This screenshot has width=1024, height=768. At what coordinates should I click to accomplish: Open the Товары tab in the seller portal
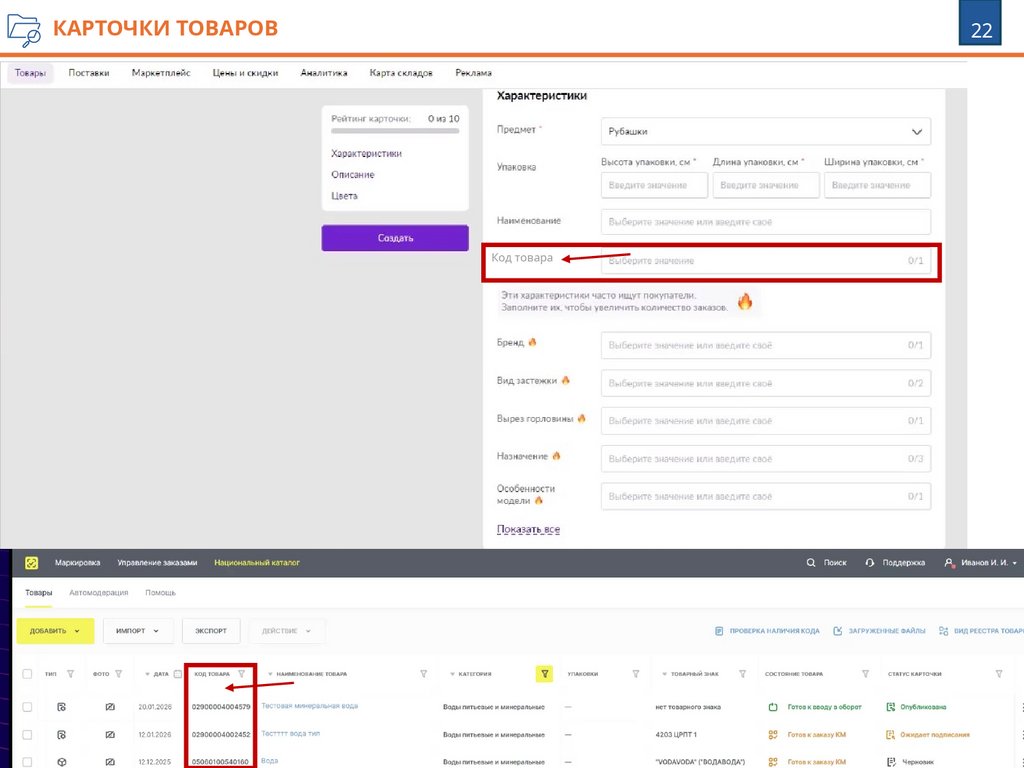tap(30, 73)
